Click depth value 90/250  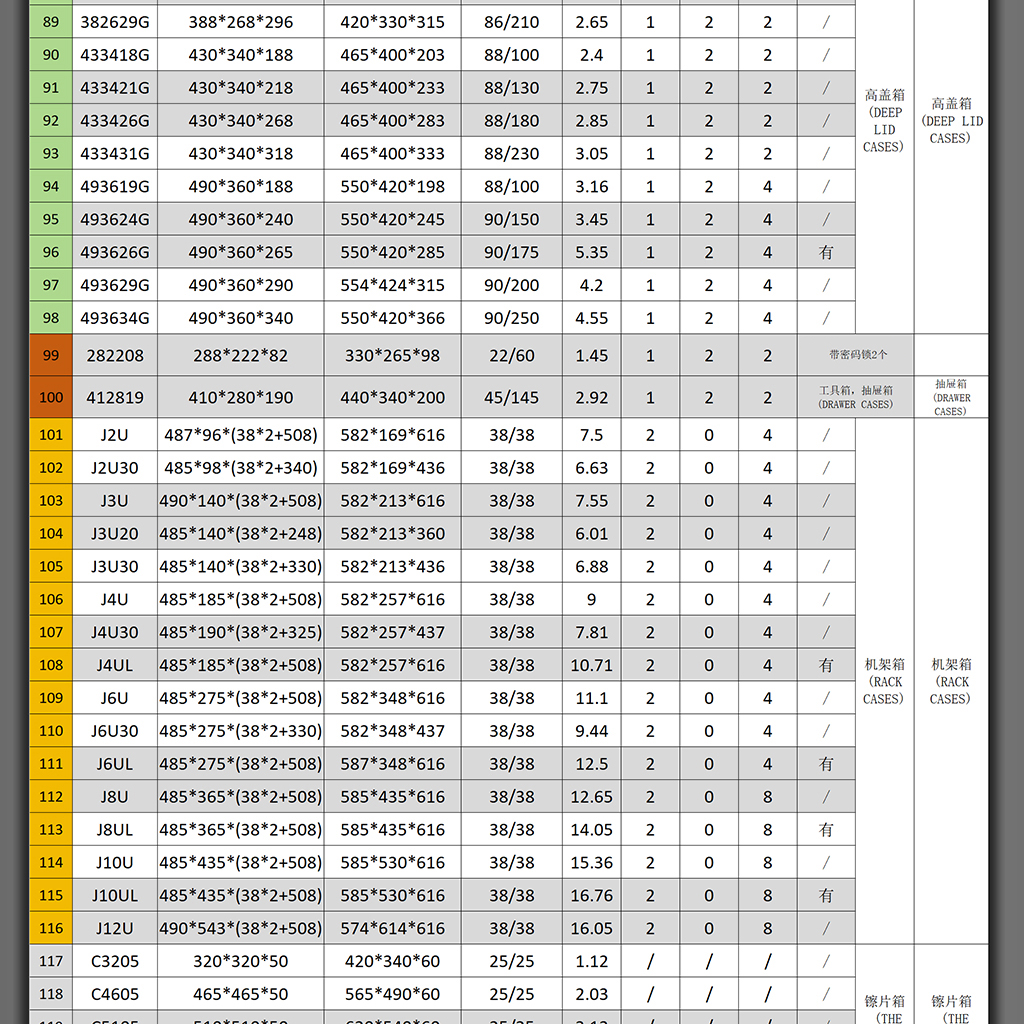511,318
